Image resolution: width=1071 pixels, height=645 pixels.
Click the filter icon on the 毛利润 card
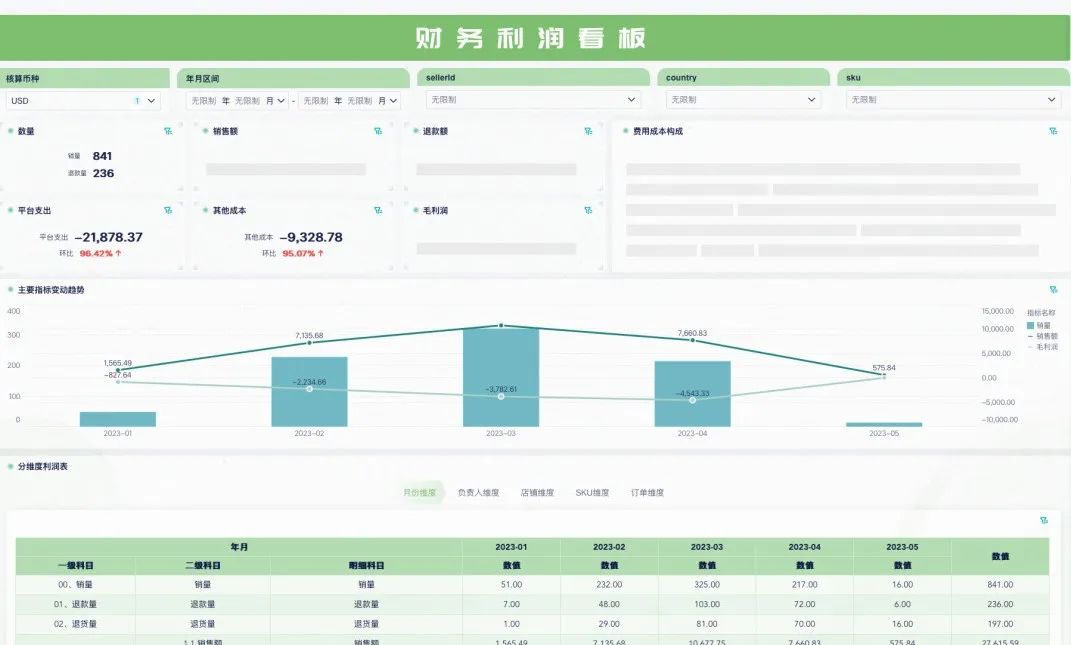[588, 210]
